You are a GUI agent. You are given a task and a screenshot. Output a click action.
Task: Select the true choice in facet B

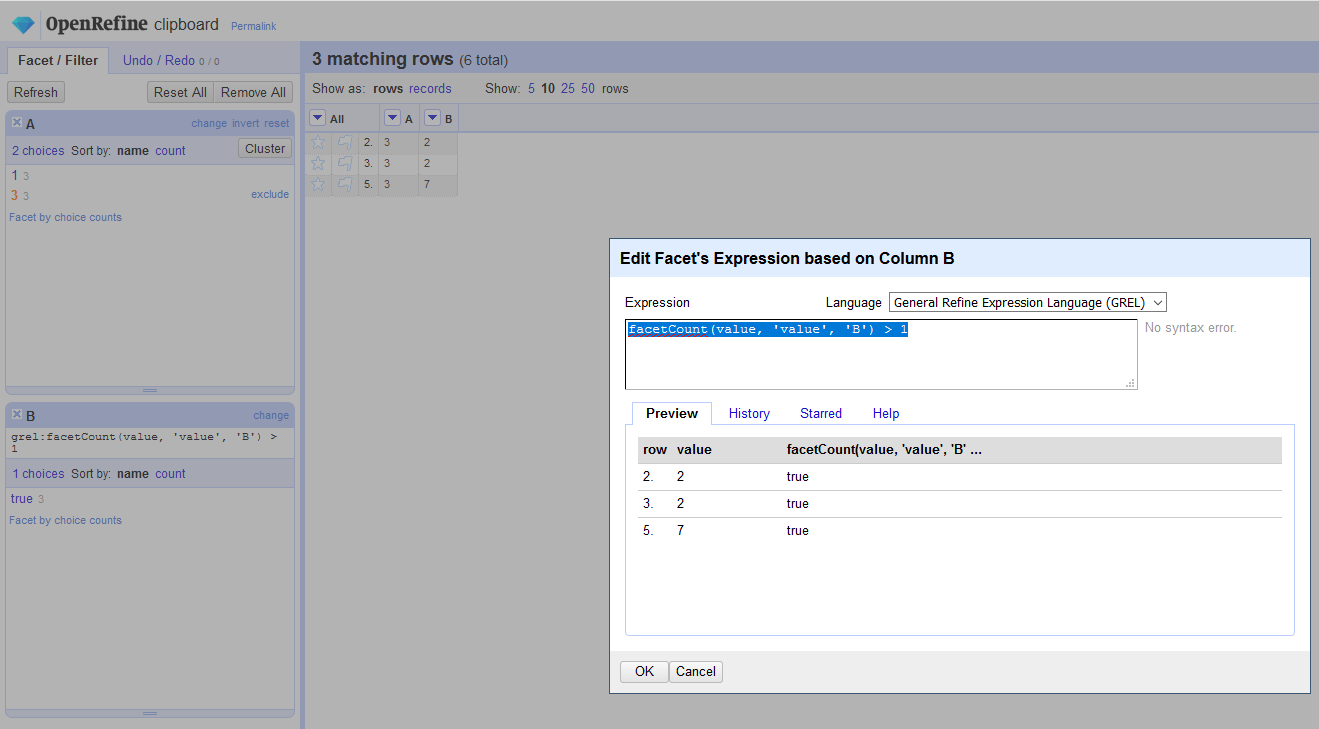[22, 499]
